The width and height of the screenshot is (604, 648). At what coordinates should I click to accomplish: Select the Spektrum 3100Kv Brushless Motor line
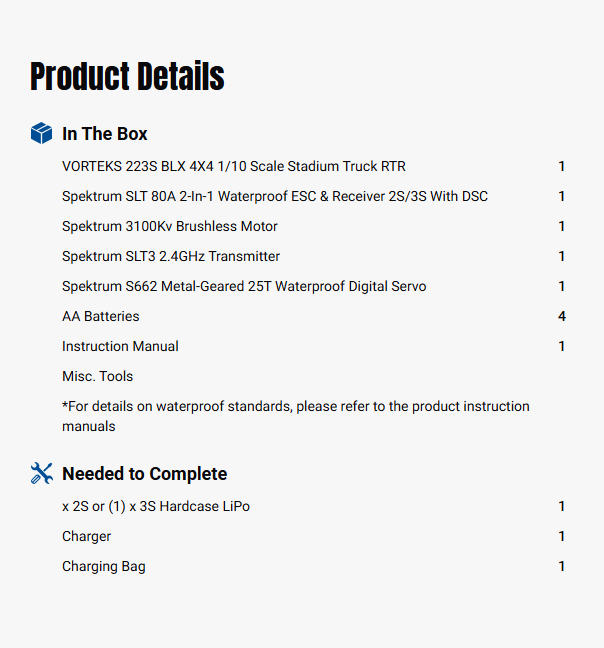[169, 226]
